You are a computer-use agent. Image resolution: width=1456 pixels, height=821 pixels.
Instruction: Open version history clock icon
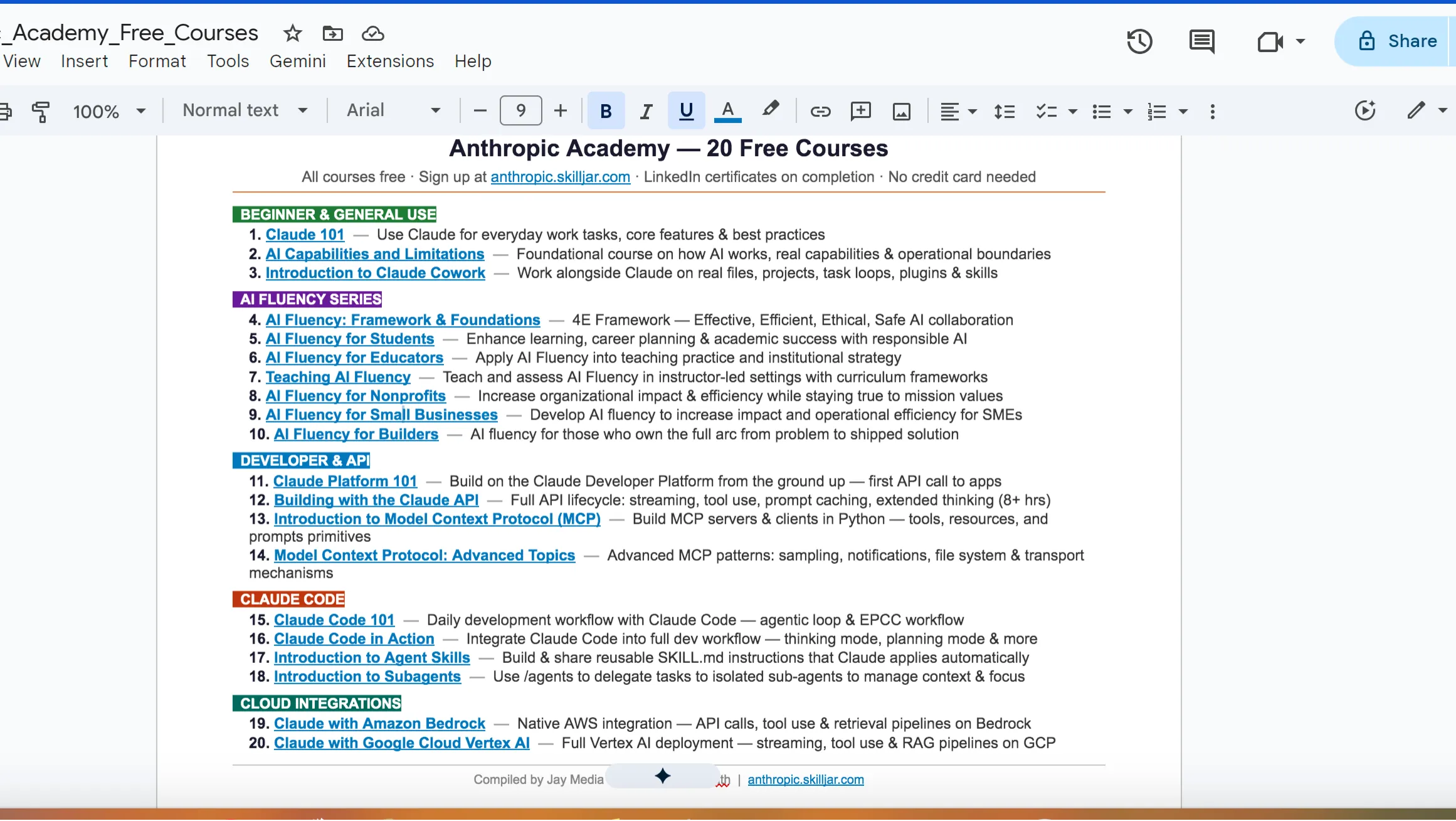coord(1139,41)
